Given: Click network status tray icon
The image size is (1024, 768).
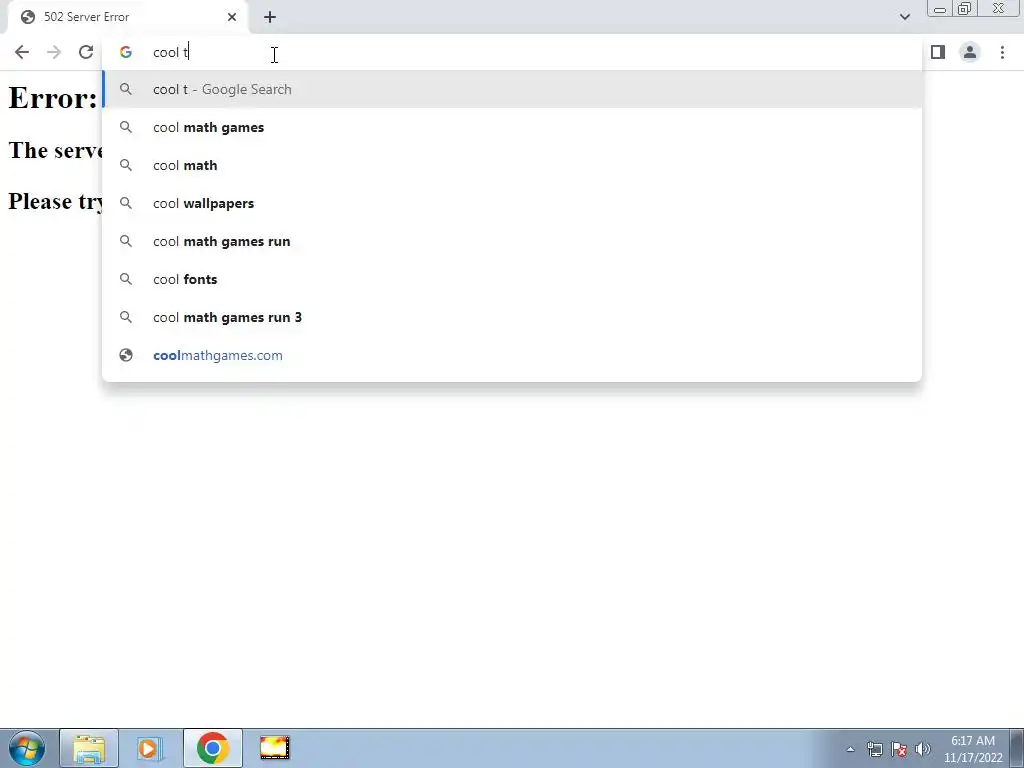Looking at the screenshot, I should tap(874, 749).
